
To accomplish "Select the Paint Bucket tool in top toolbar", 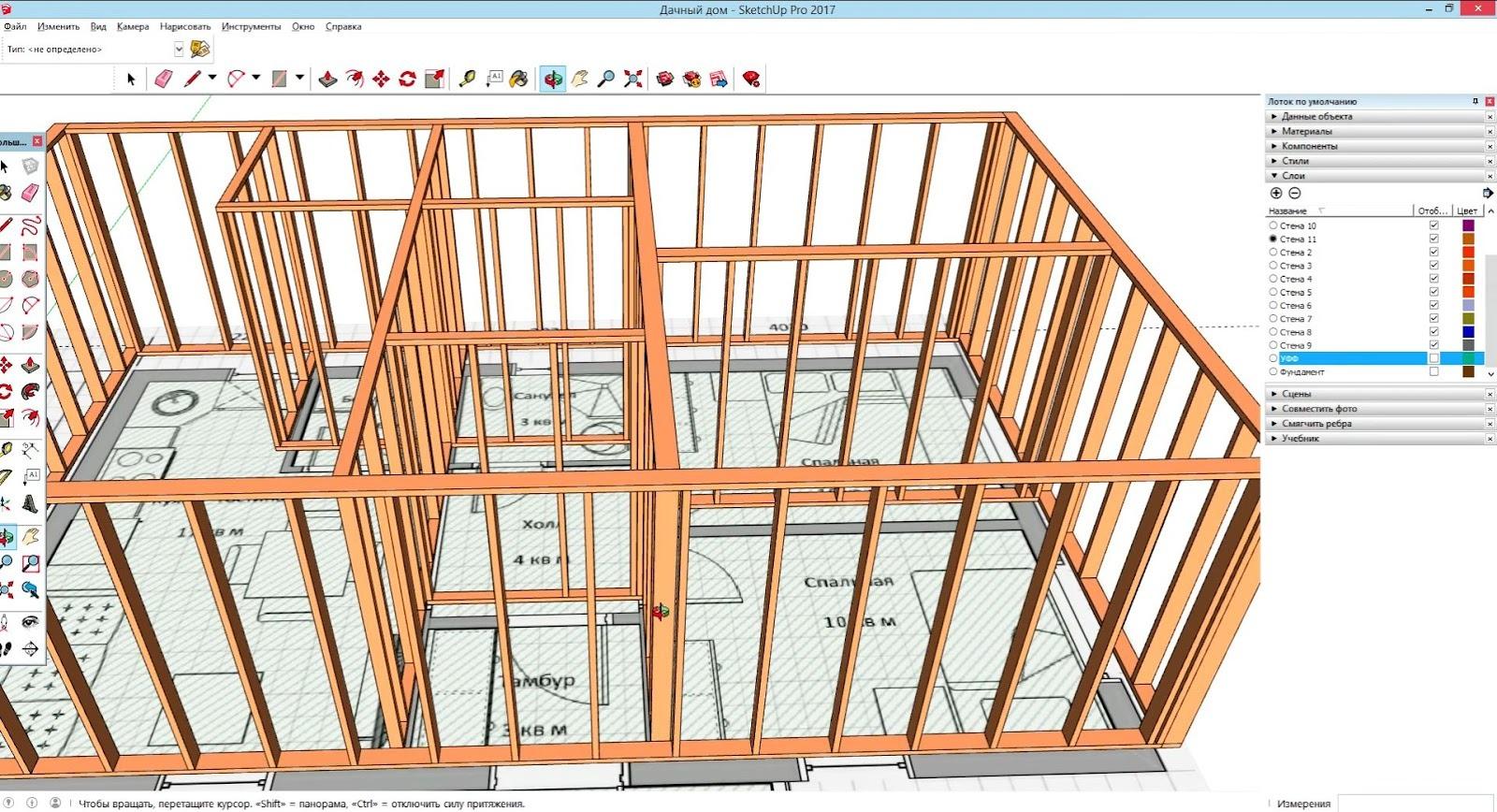I will coord(519,80).
